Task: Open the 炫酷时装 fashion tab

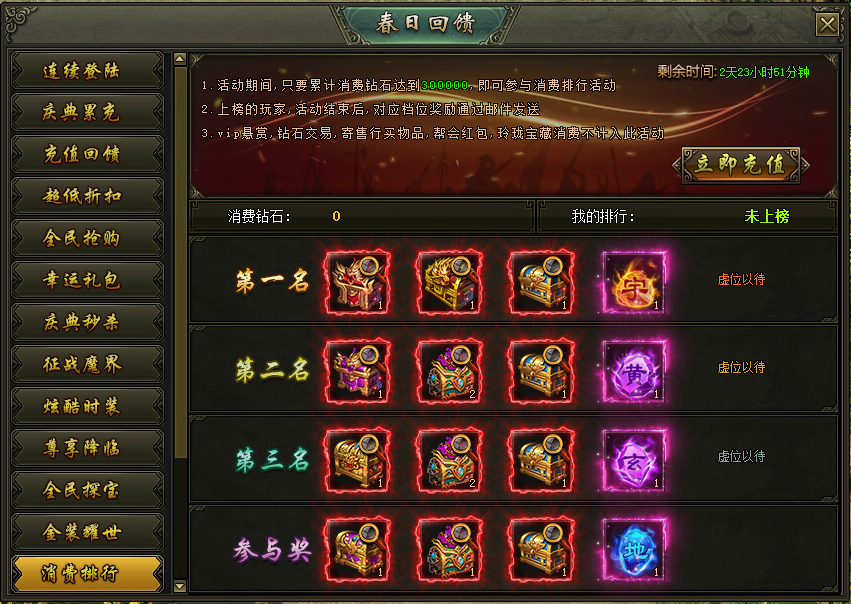Action: tap(87, 406)
